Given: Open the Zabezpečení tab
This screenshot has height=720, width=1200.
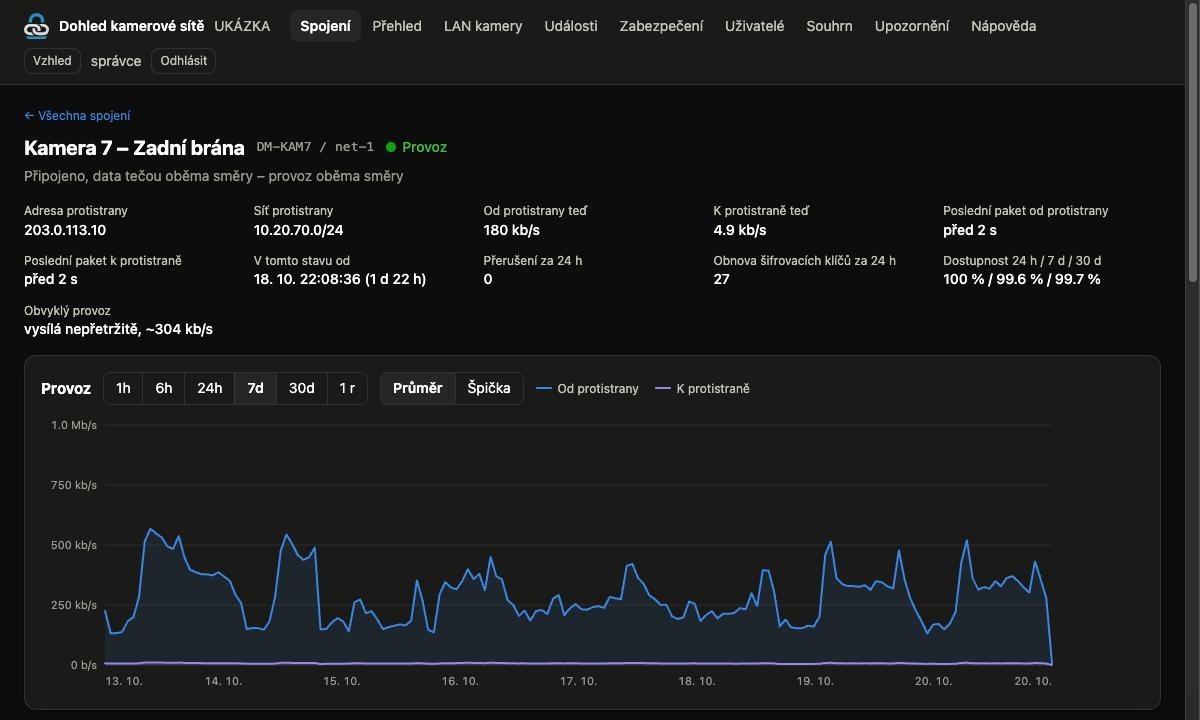Looking at the screenshot, I should (x=661, y=26).
